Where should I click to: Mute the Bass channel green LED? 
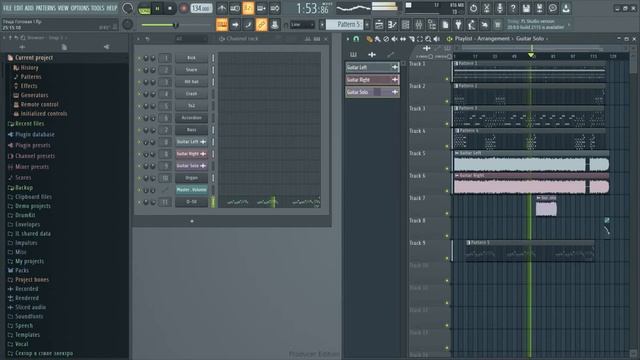click(x=139, y=130)
